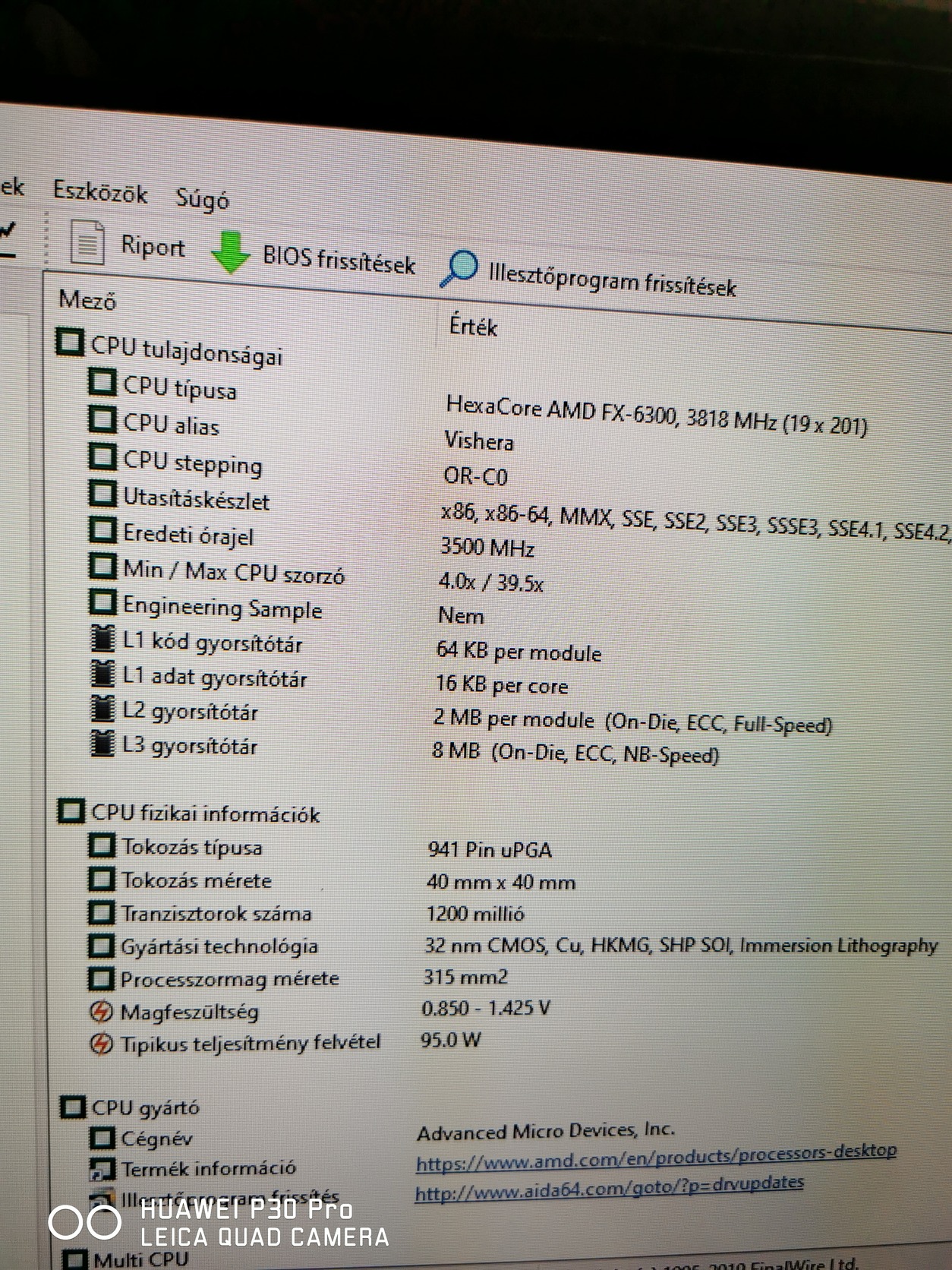Click the Advanced Micro Devices, Inc. value
The image size is (952, 1270).
(x=546, y=1131)
